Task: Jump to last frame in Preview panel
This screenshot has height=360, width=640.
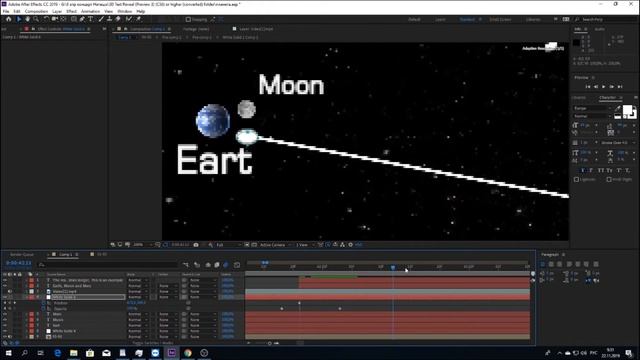Action: (620, 87)
